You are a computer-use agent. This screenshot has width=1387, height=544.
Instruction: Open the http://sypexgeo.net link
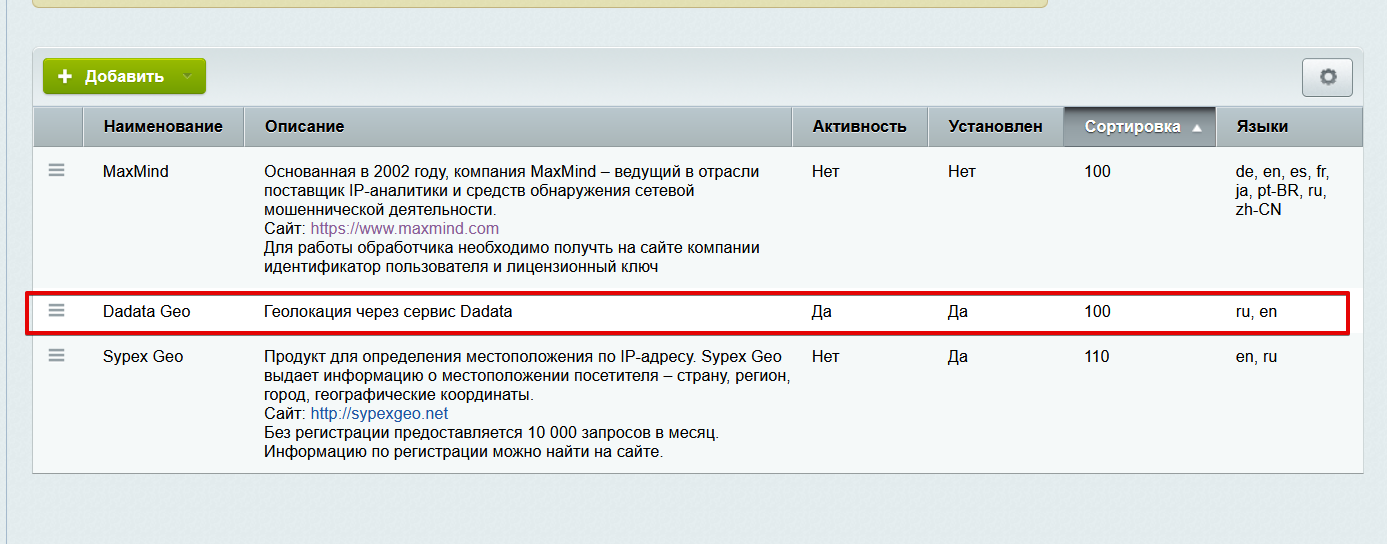click(379, 414)
